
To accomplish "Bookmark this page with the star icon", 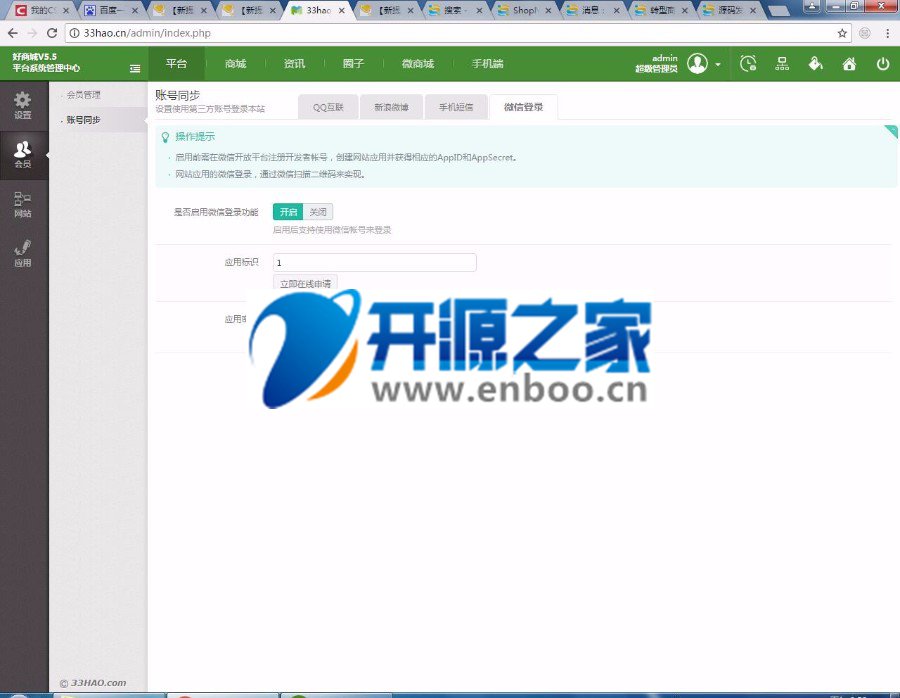I will pyautogui.click(x=842, y=33).
